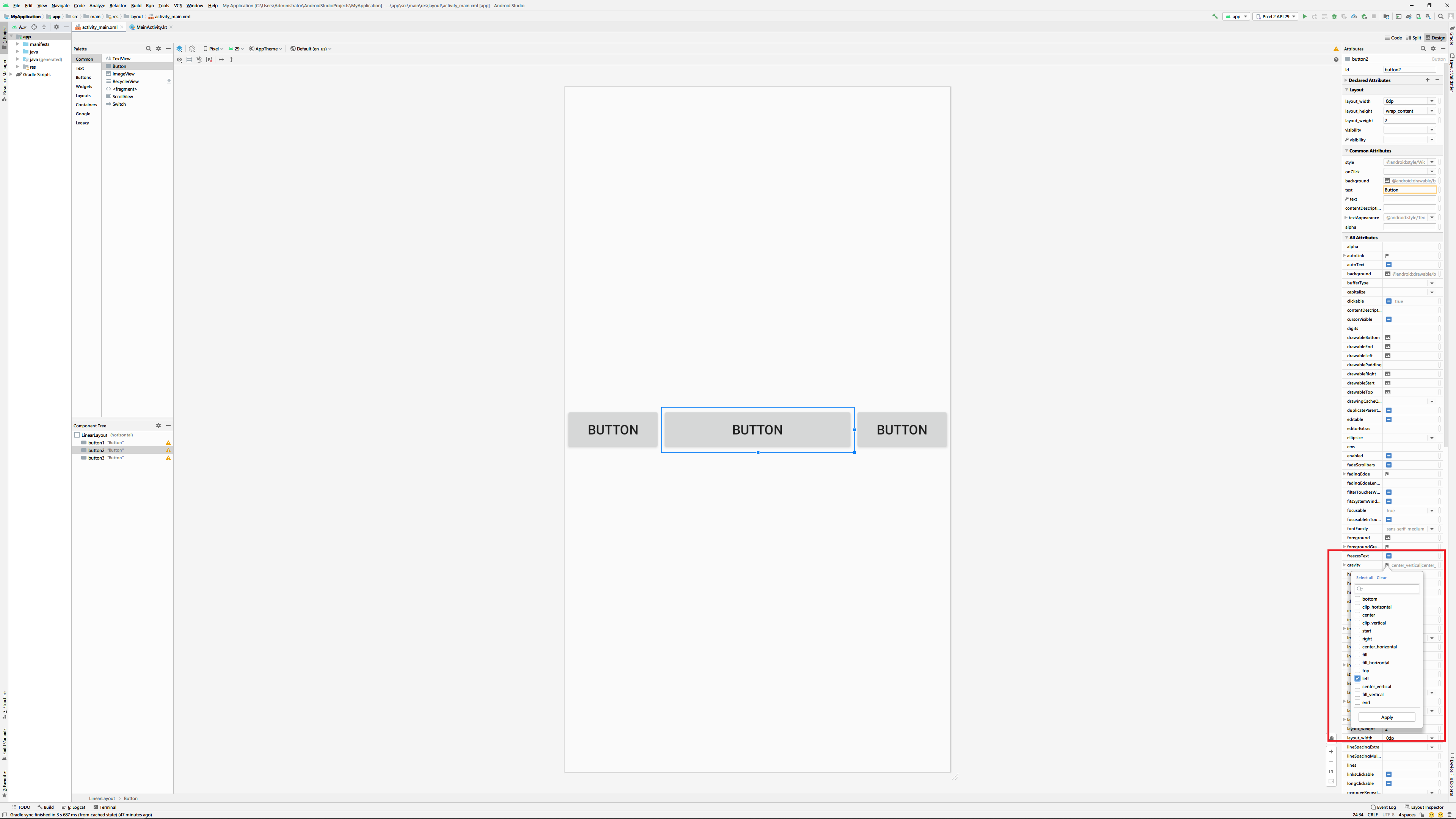Run the app with green play icon

coord(1305,16)
